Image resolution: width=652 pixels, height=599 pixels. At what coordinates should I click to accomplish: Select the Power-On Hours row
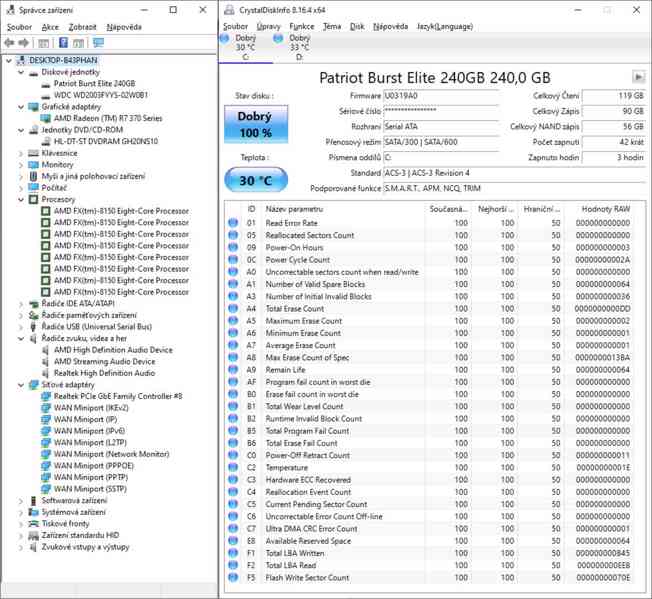point(430,248)
